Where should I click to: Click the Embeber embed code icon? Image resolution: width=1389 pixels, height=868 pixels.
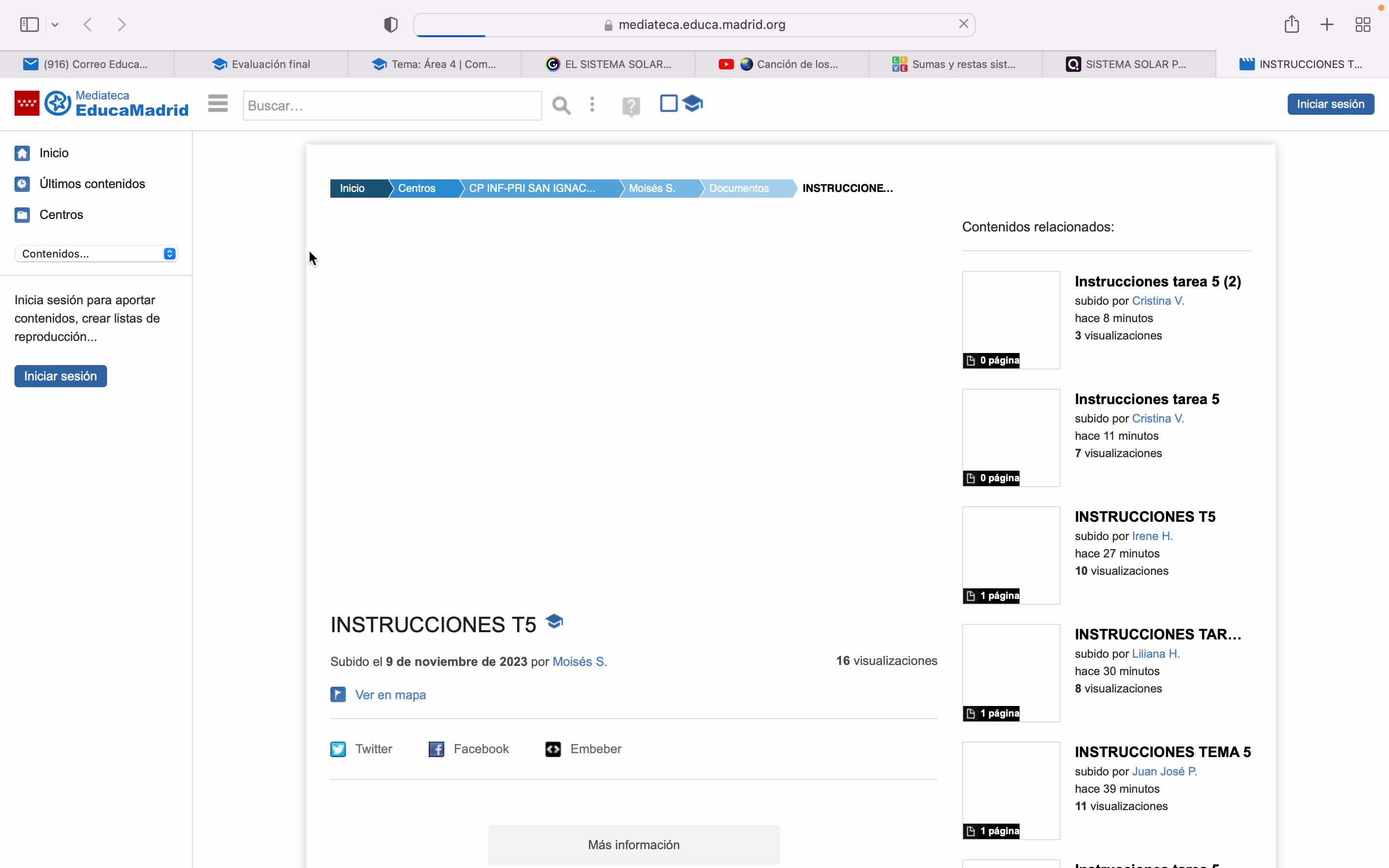tap(553, 749)
